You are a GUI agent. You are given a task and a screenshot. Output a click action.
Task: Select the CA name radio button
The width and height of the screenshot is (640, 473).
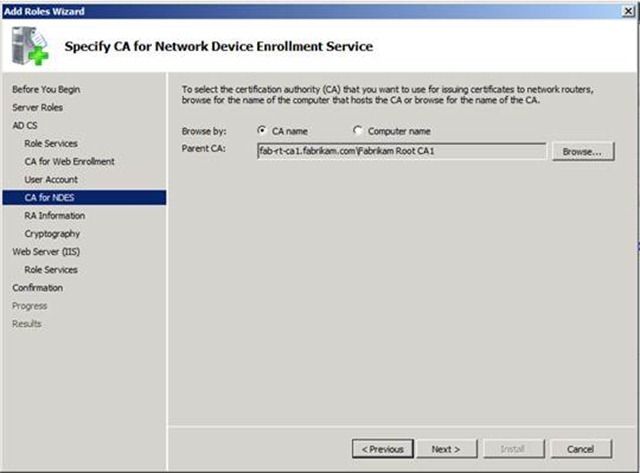tap(262, 130)
